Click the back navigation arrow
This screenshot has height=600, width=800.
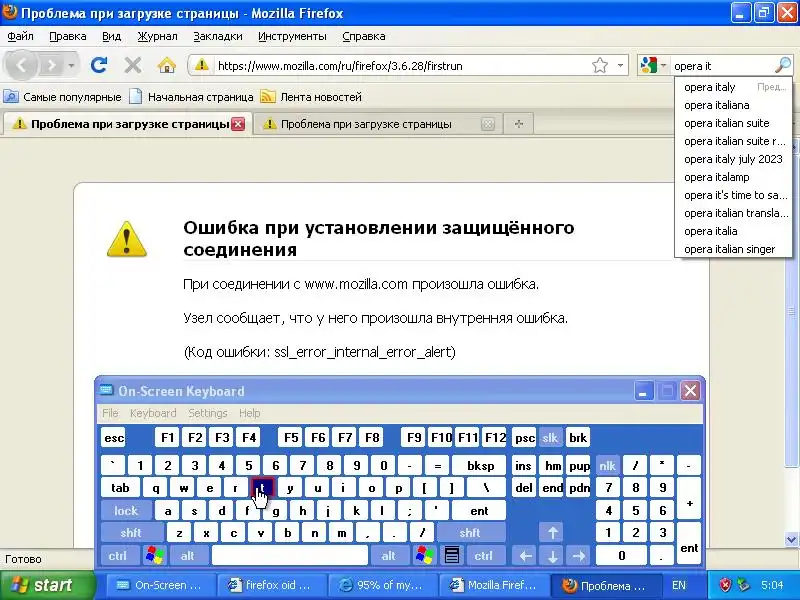click(x=21, y=65)
